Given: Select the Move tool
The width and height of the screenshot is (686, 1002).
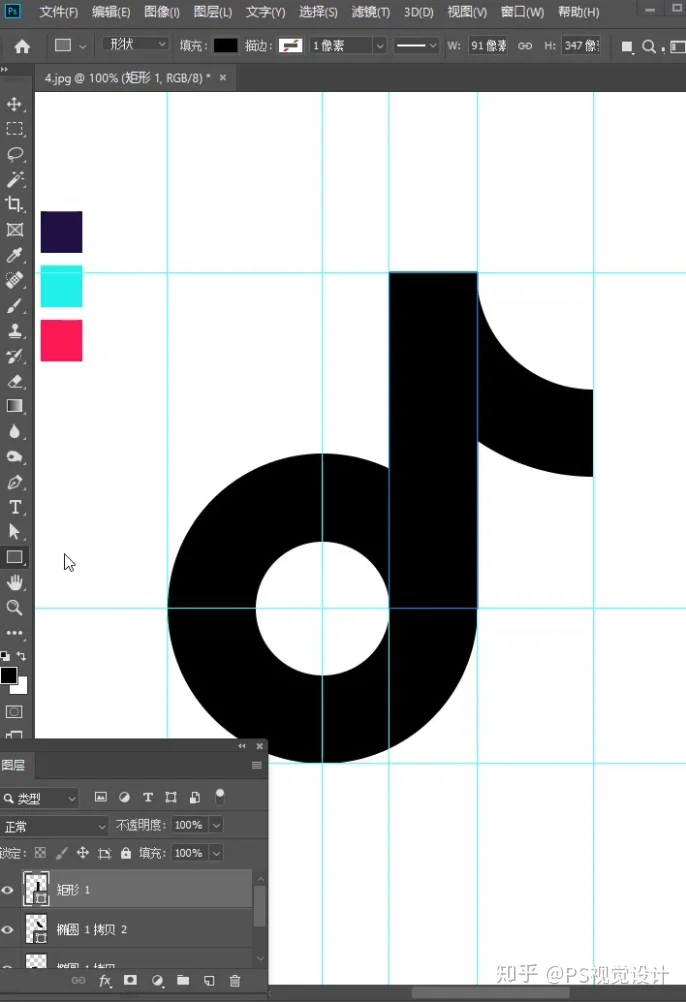Looking at the screenshot, I should point(14,104).
